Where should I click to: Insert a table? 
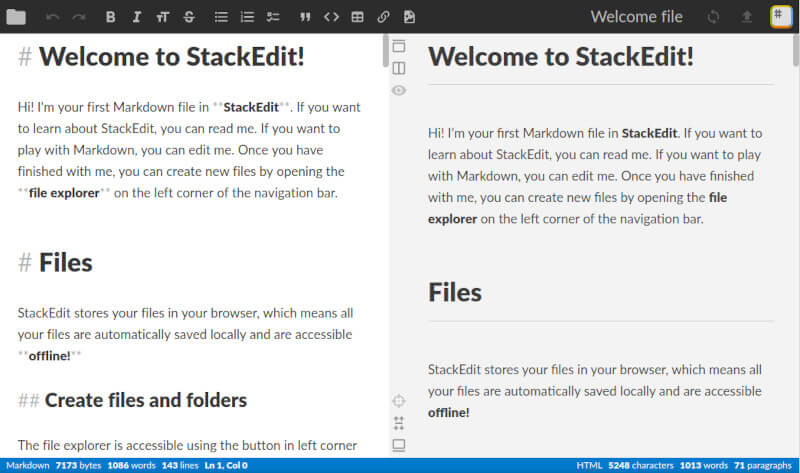click(357, 17)
